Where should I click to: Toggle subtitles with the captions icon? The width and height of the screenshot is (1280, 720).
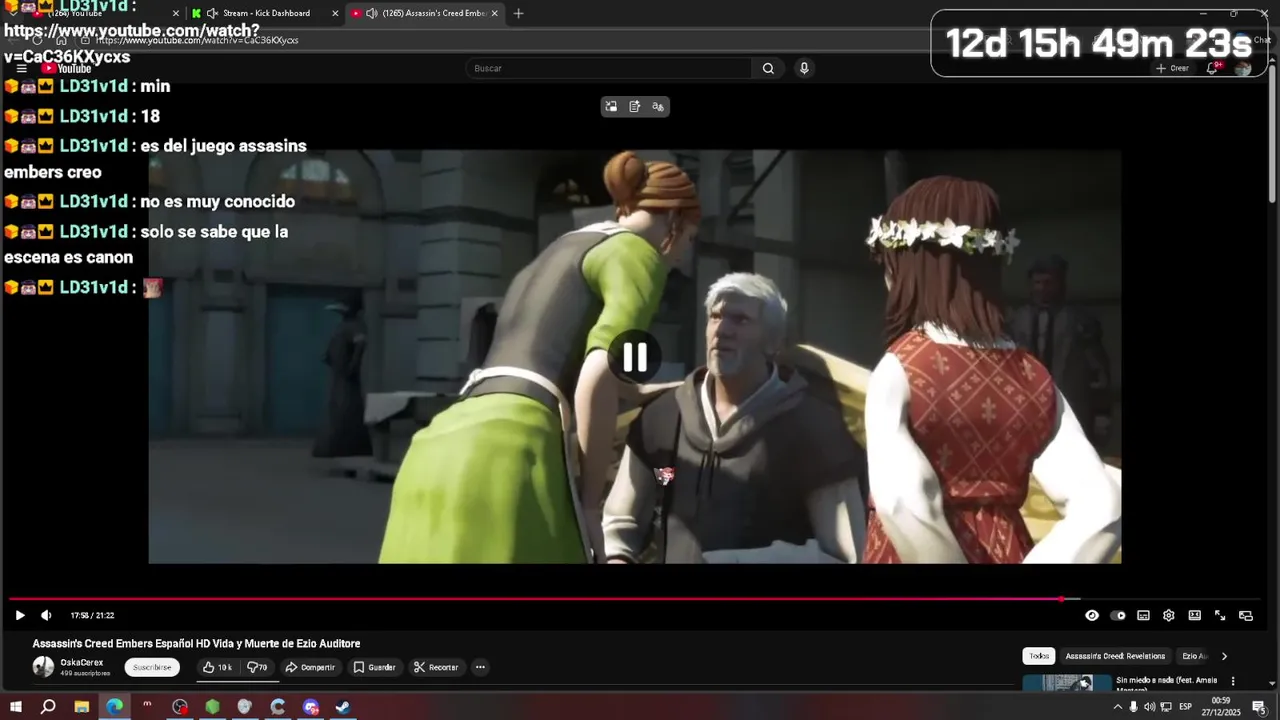(1143, 615)
